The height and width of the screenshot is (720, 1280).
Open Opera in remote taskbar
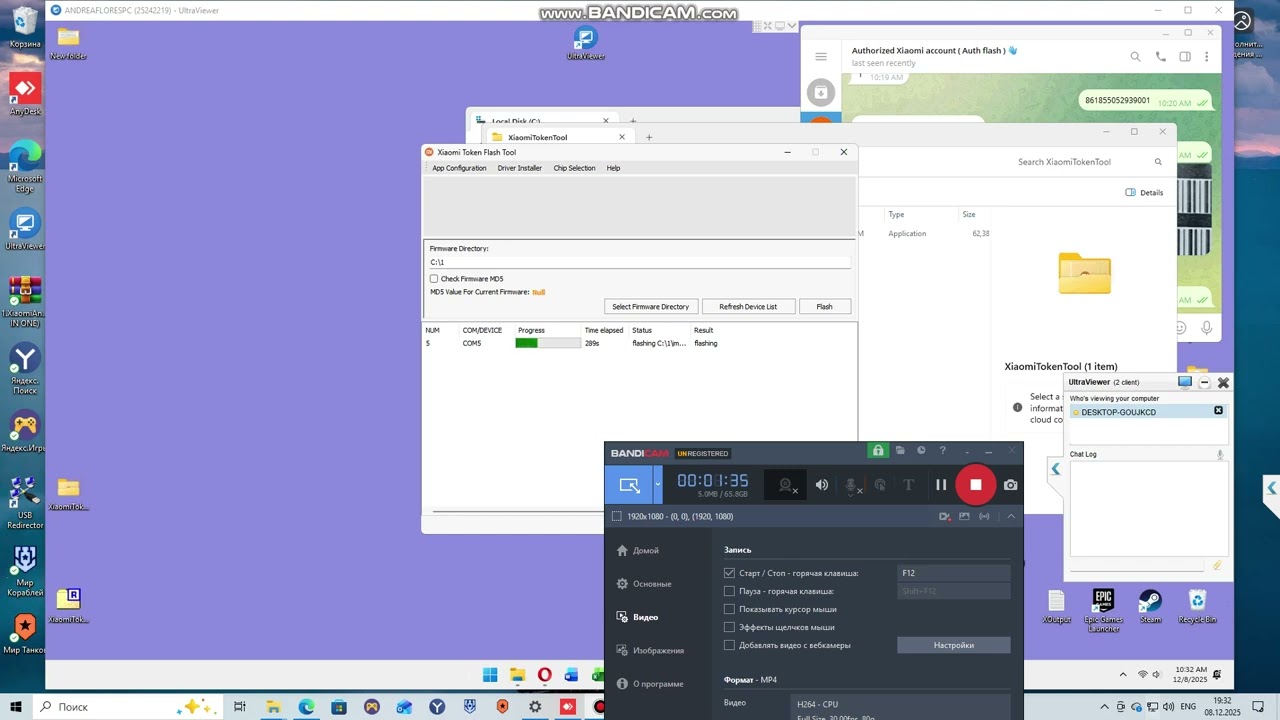point(545,675)
